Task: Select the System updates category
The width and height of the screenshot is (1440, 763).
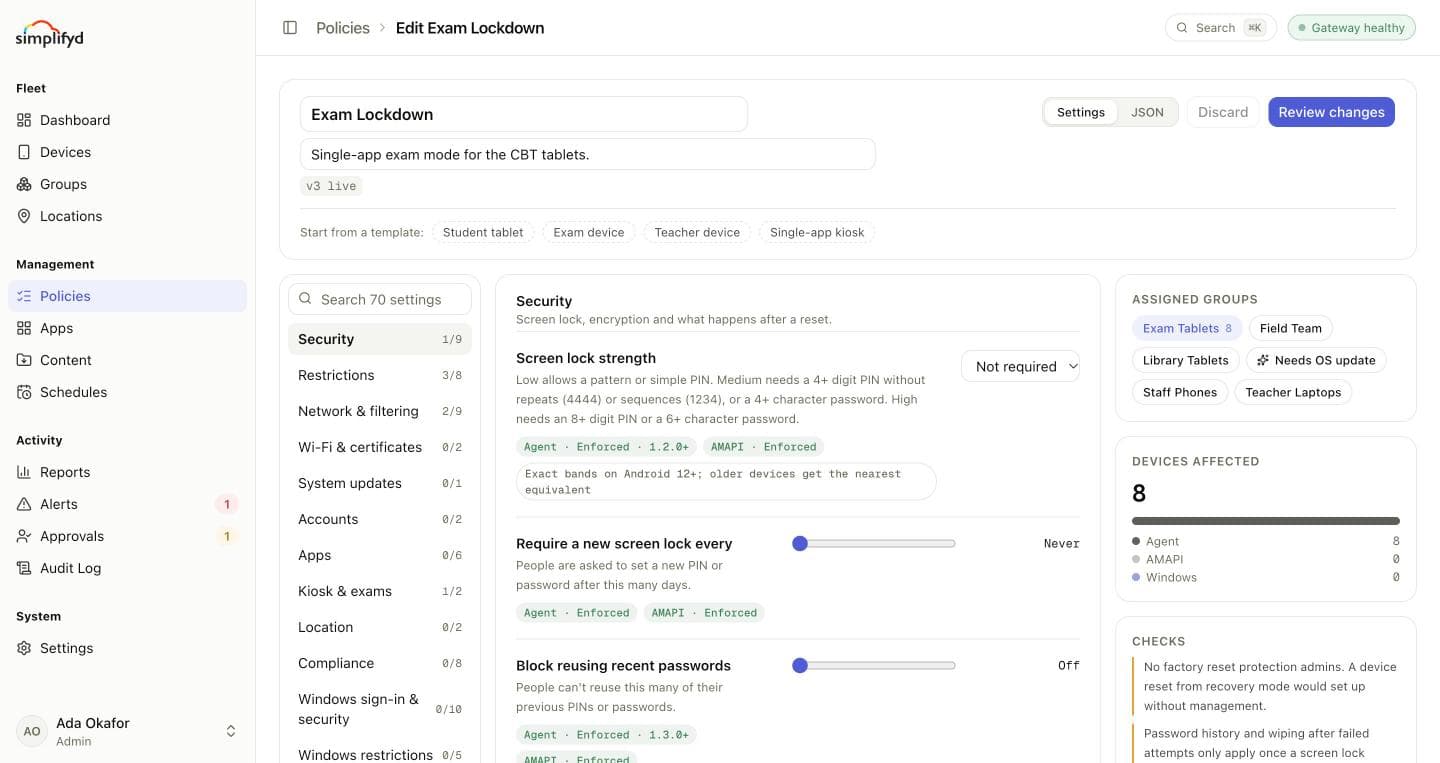Action: point(380,483)
